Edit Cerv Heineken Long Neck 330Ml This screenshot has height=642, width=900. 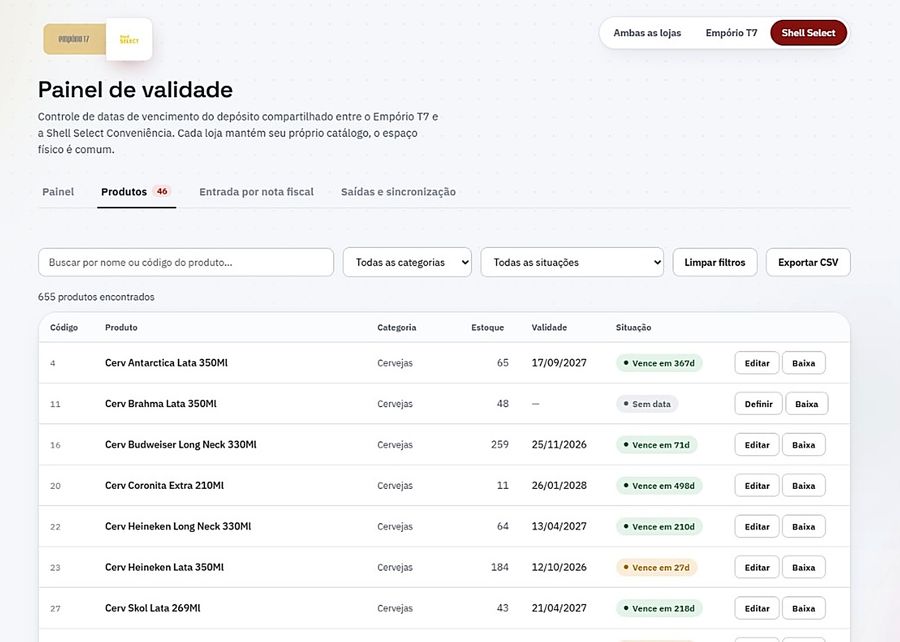point(757,526)
